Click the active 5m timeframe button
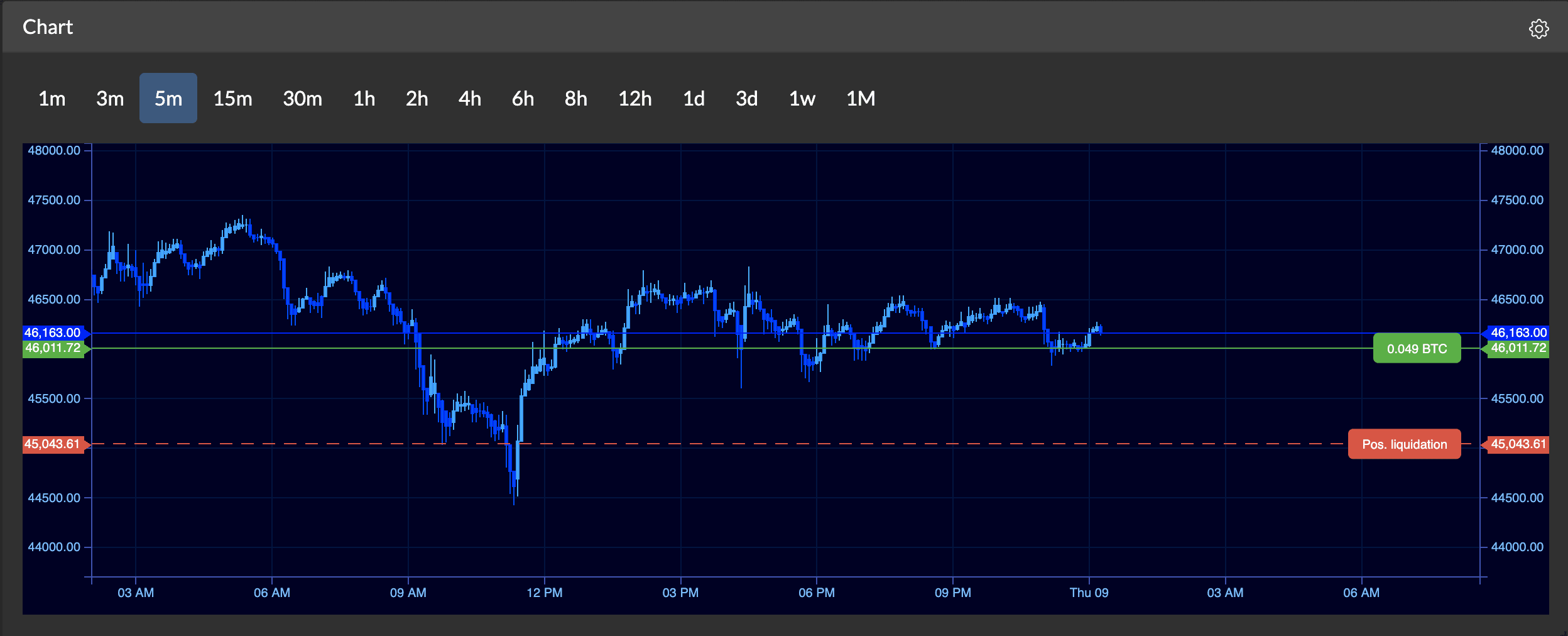This screenshot has width=1568, height=636. tap(168, 98)
